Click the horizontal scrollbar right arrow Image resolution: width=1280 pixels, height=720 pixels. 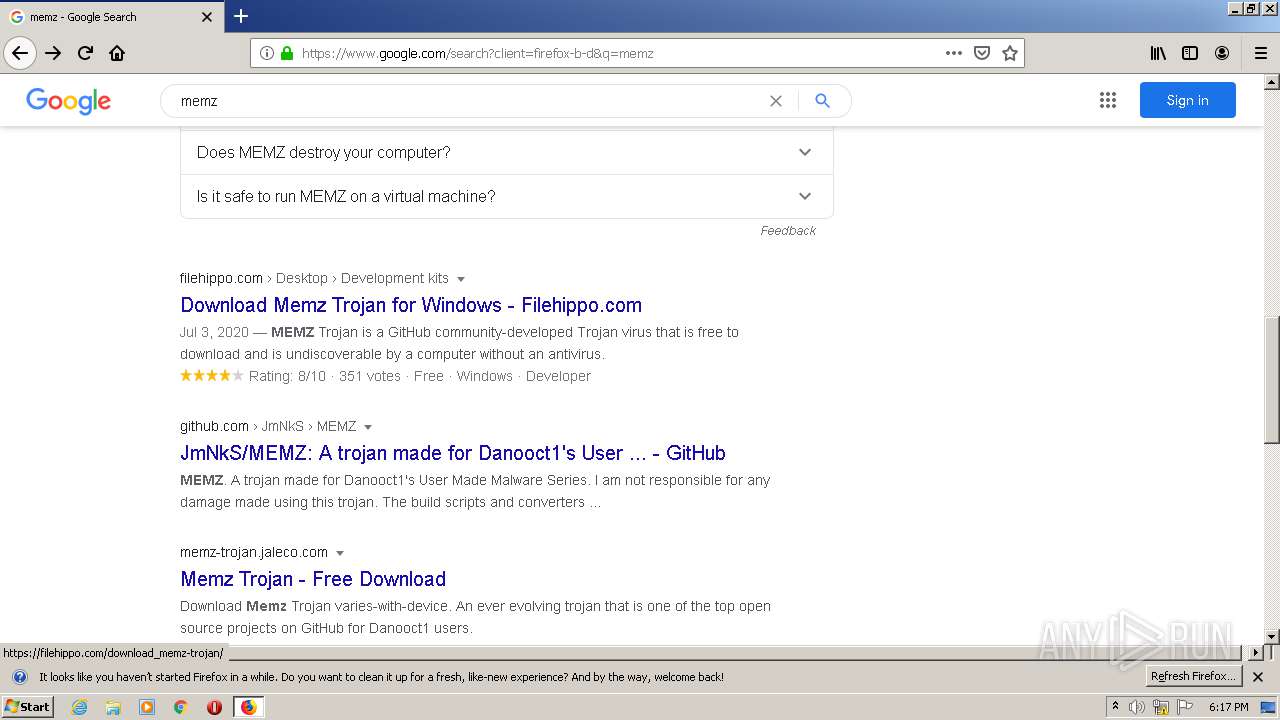(x=1256, y=652)
